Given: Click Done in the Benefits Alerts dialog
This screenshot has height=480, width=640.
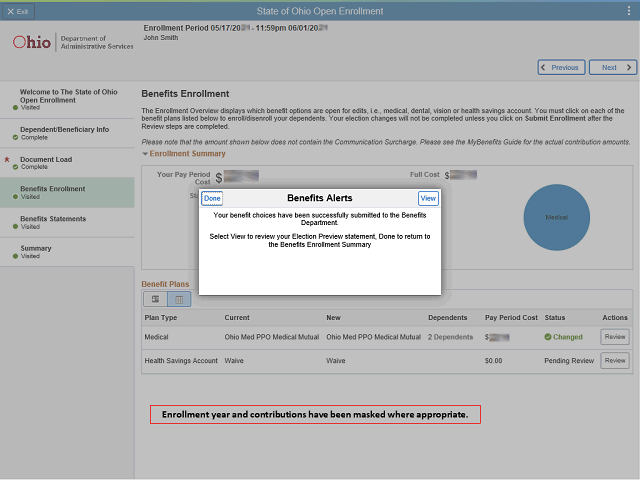Looking at the screenshot, I should pos(212,198).
